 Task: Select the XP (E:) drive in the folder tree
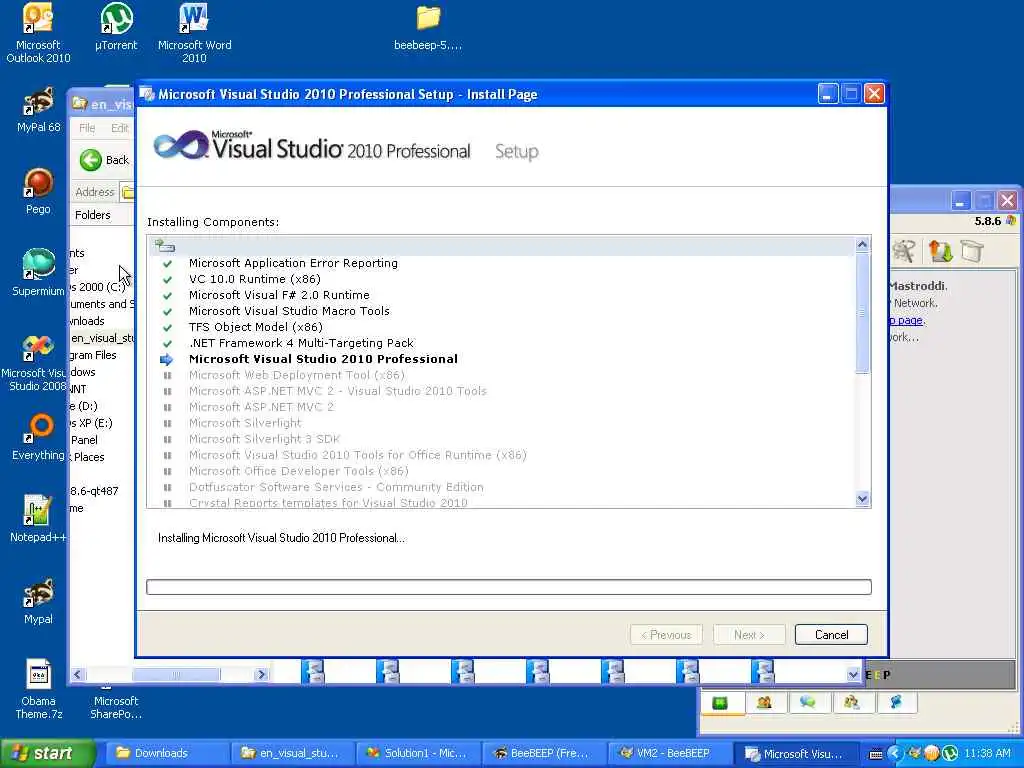click(91, 423)
